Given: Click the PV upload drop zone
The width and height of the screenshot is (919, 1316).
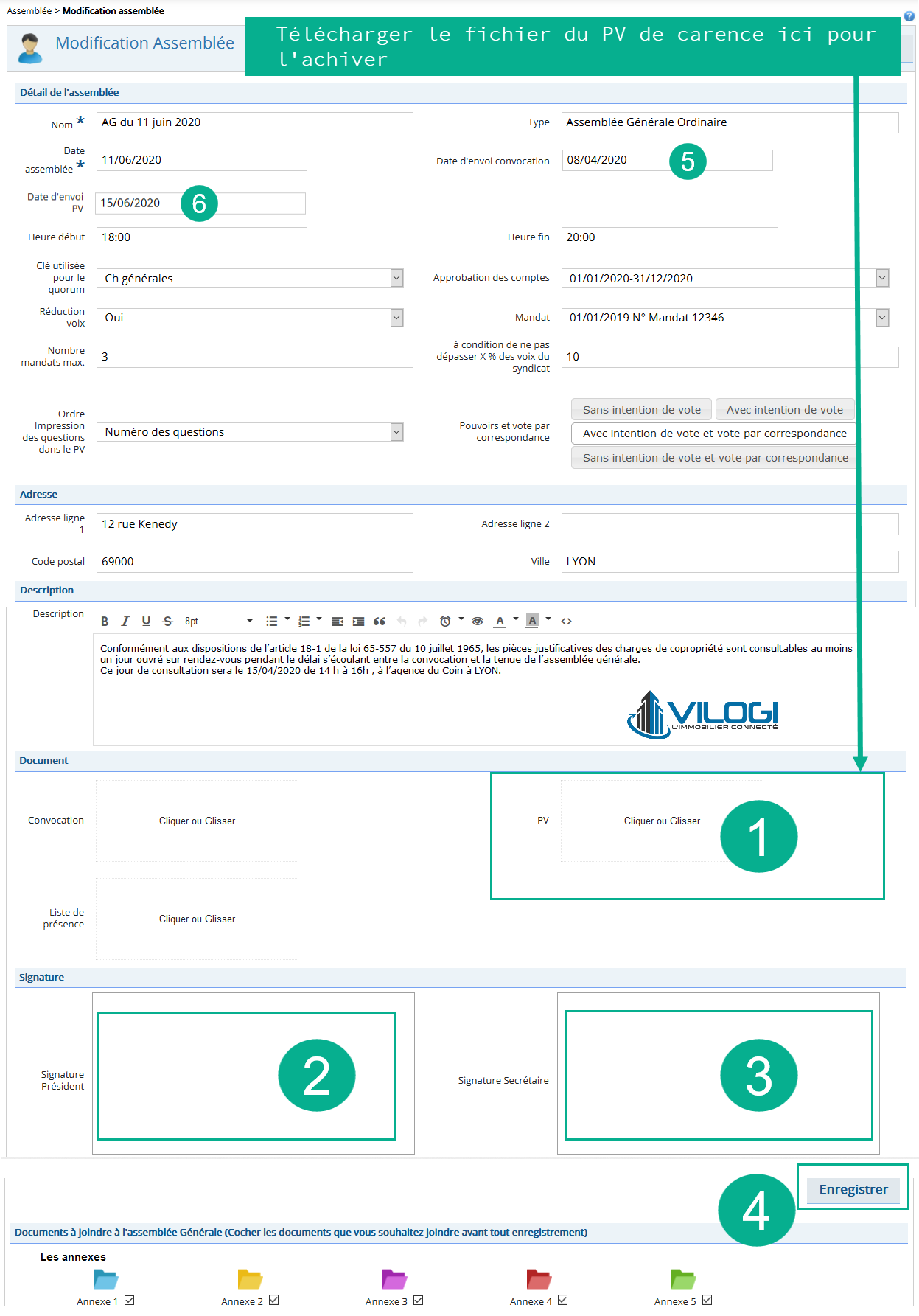Looking at the screenshot, I should pyautogui.click(x=662, y=821).
